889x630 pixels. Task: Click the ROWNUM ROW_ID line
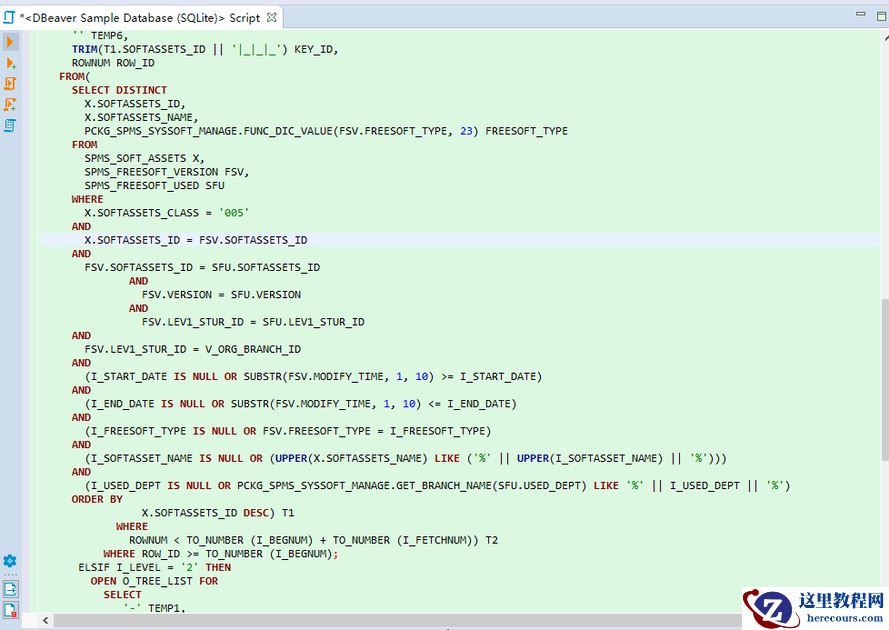point(113,63)
